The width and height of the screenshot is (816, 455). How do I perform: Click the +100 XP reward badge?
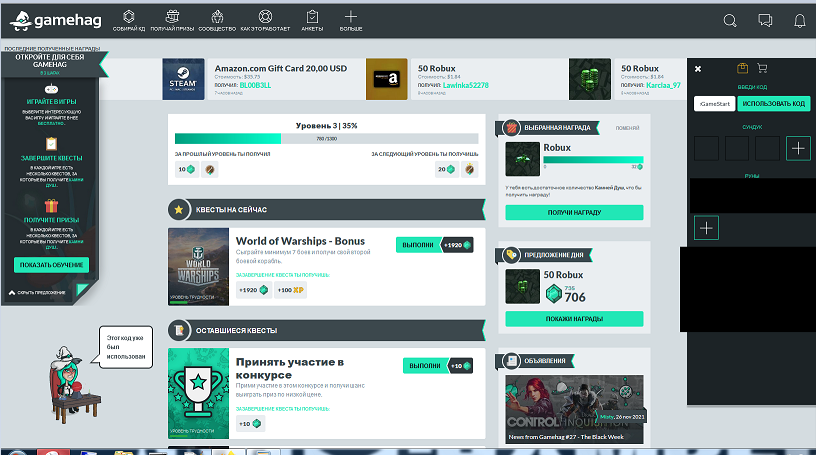pyautogui.click(x=290, y=290)
